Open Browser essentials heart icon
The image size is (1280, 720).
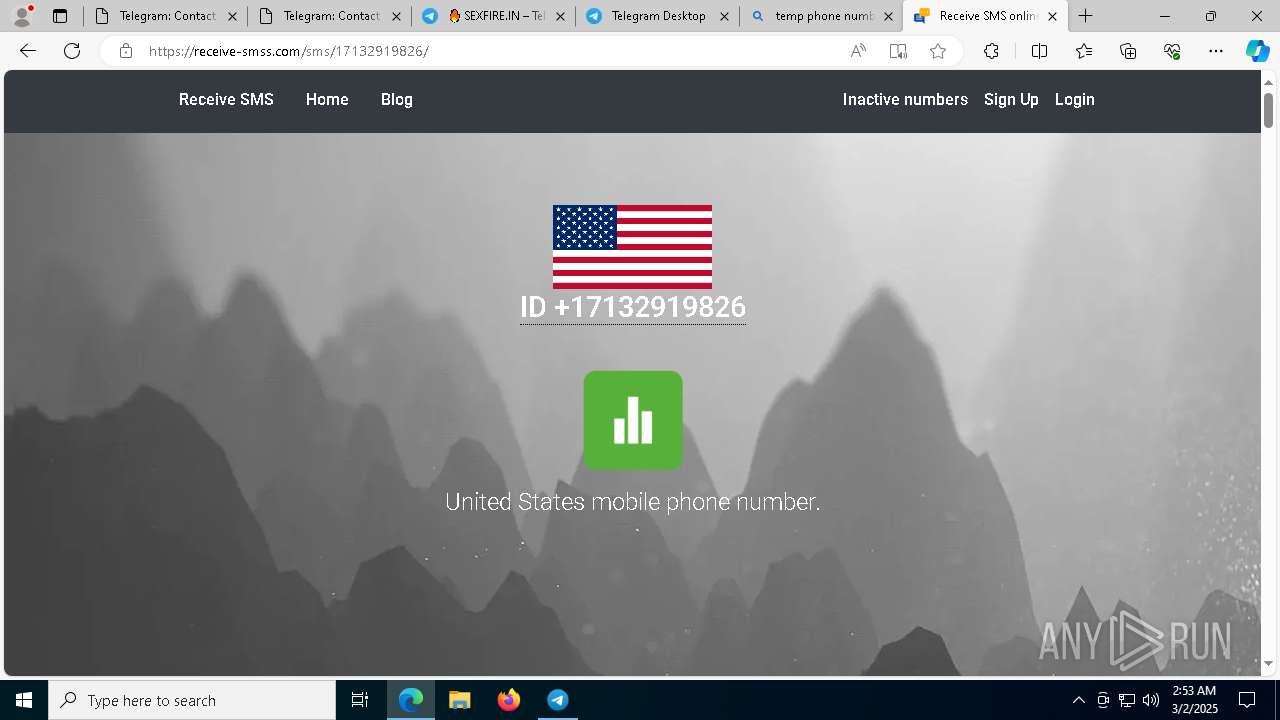click(x=1172, y=51)
